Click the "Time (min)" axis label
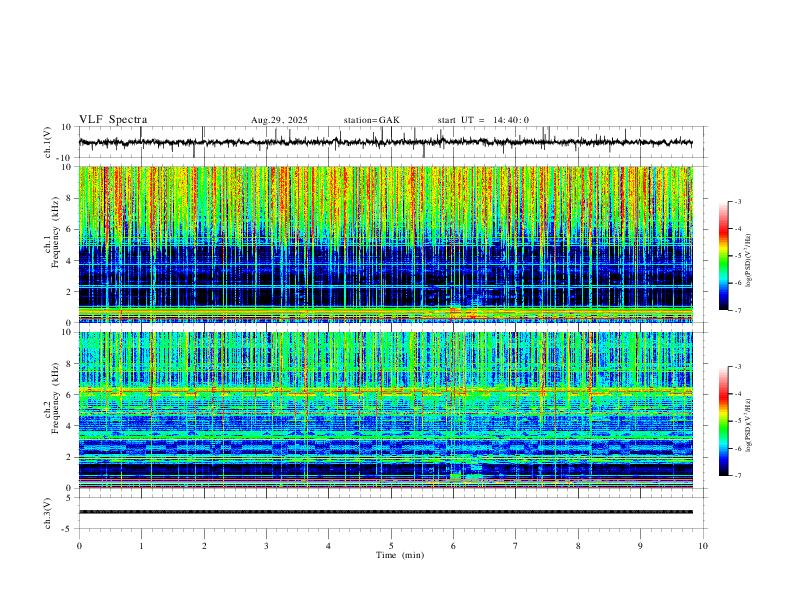Screen dimensions: 792x612 click(x=400, y=555)
